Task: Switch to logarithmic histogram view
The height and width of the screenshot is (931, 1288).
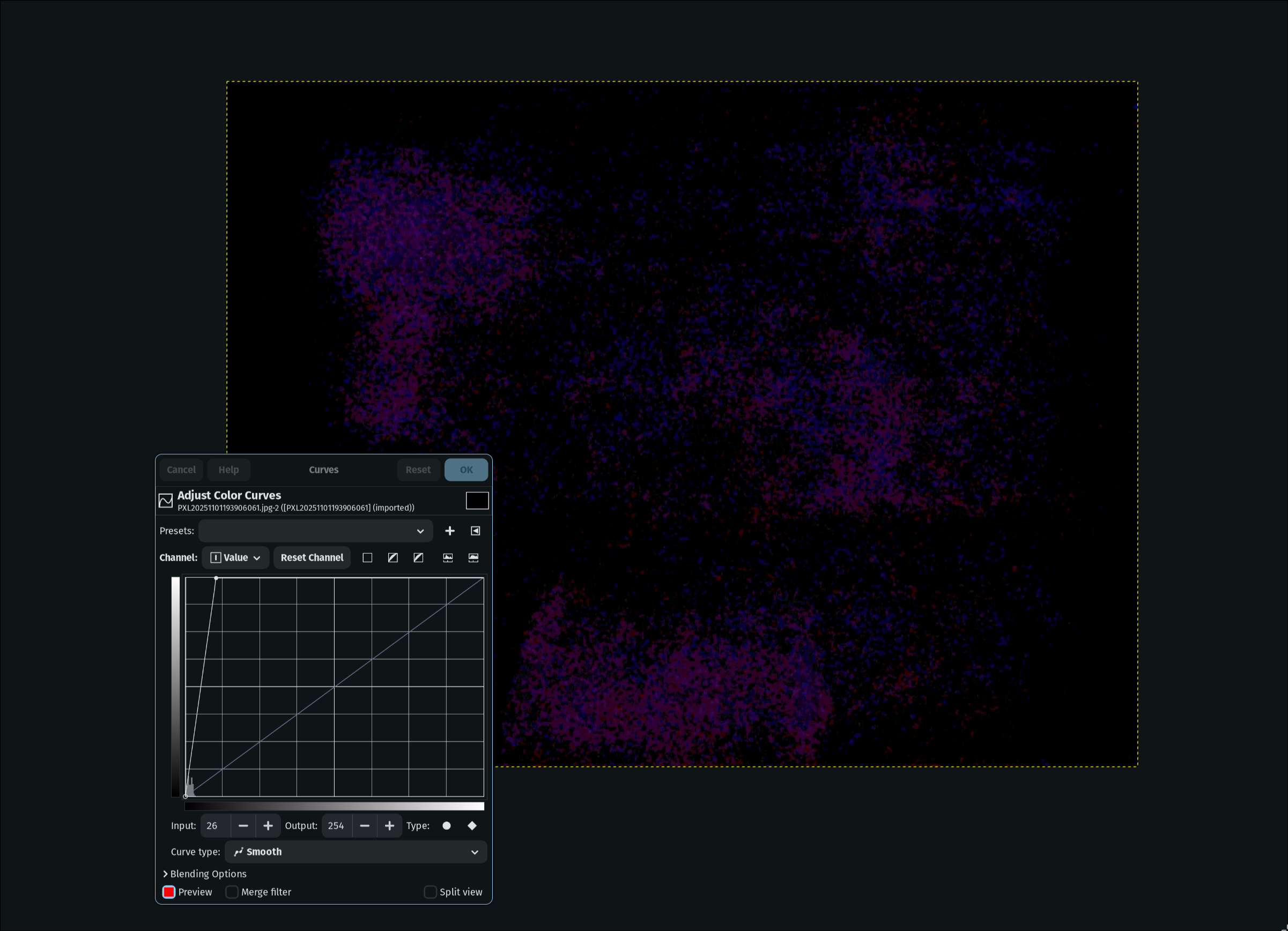Action: click(x=473, y=557)
